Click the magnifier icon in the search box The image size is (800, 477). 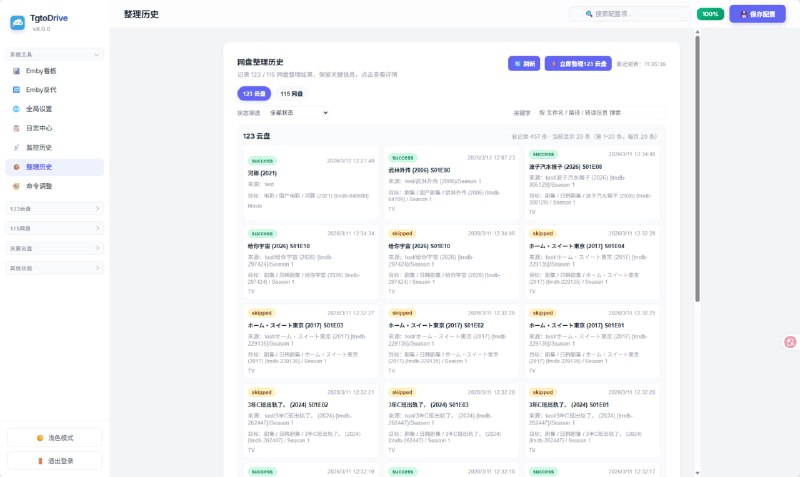pyautogui.click(x=589, y=14)
